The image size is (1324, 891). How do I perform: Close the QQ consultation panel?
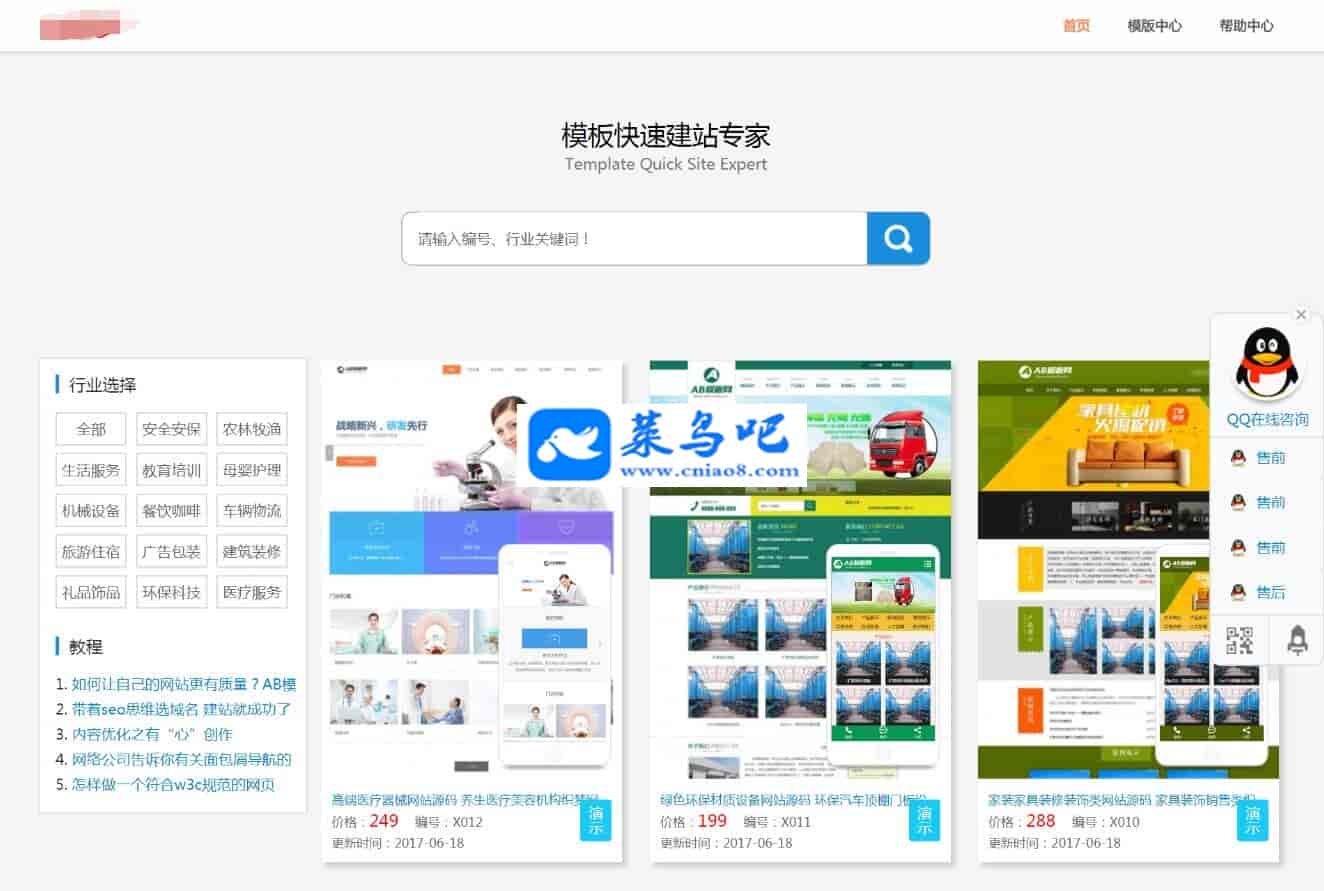[1301, 315]
